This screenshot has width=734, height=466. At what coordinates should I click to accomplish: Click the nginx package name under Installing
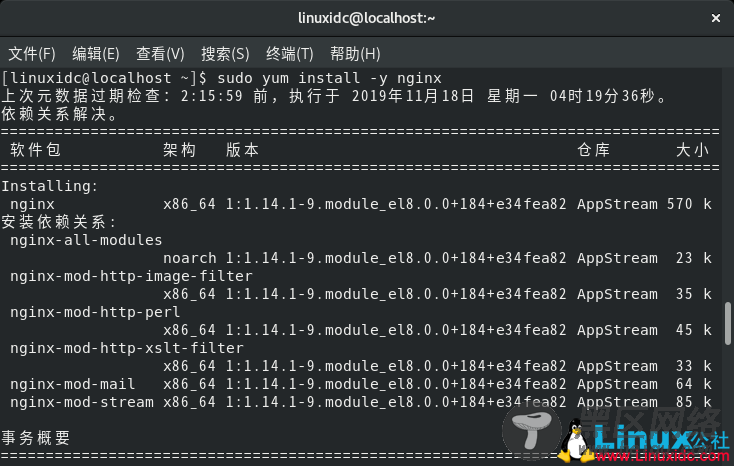[x=32, y=204]
